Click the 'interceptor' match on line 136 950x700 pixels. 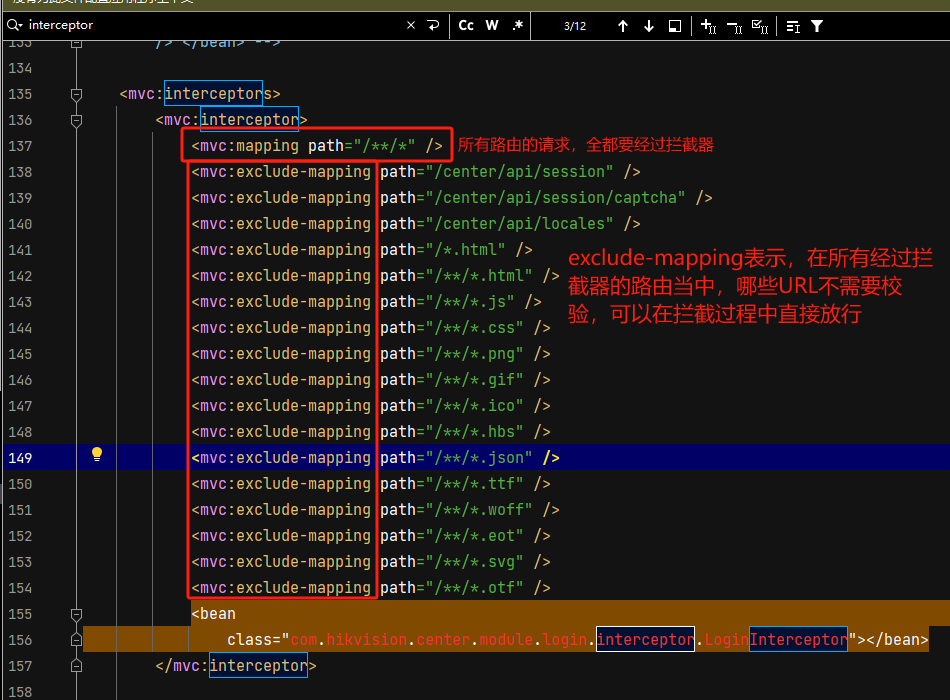(249, 119)
